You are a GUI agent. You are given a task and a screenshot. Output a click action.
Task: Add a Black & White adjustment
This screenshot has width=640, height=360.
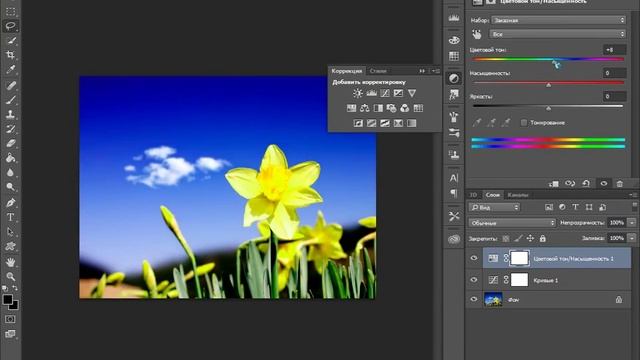coord(378,108)
